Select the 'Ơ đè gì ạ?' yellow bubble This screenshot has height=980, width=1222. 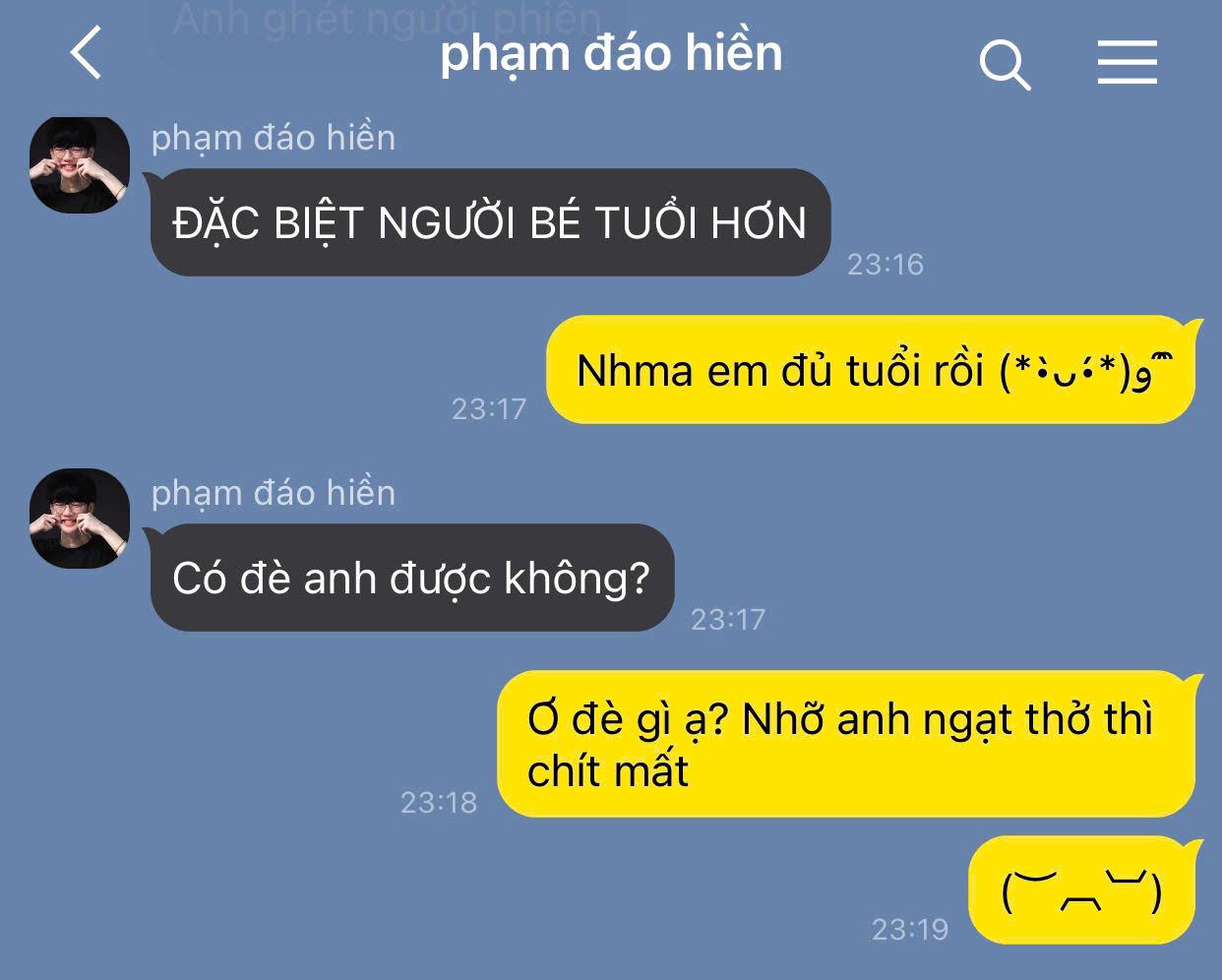coord(850,744)
